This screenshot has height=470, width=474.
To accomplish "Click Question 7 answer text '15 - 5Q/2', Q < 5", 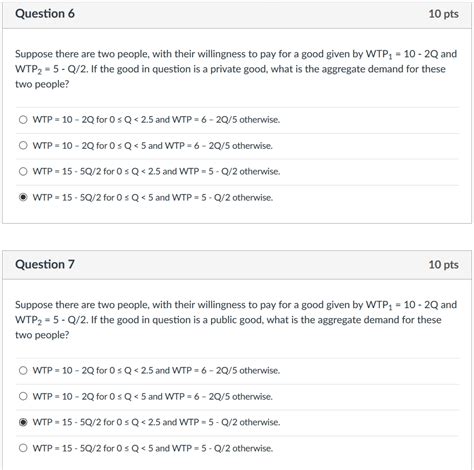I will pos(153,448).
